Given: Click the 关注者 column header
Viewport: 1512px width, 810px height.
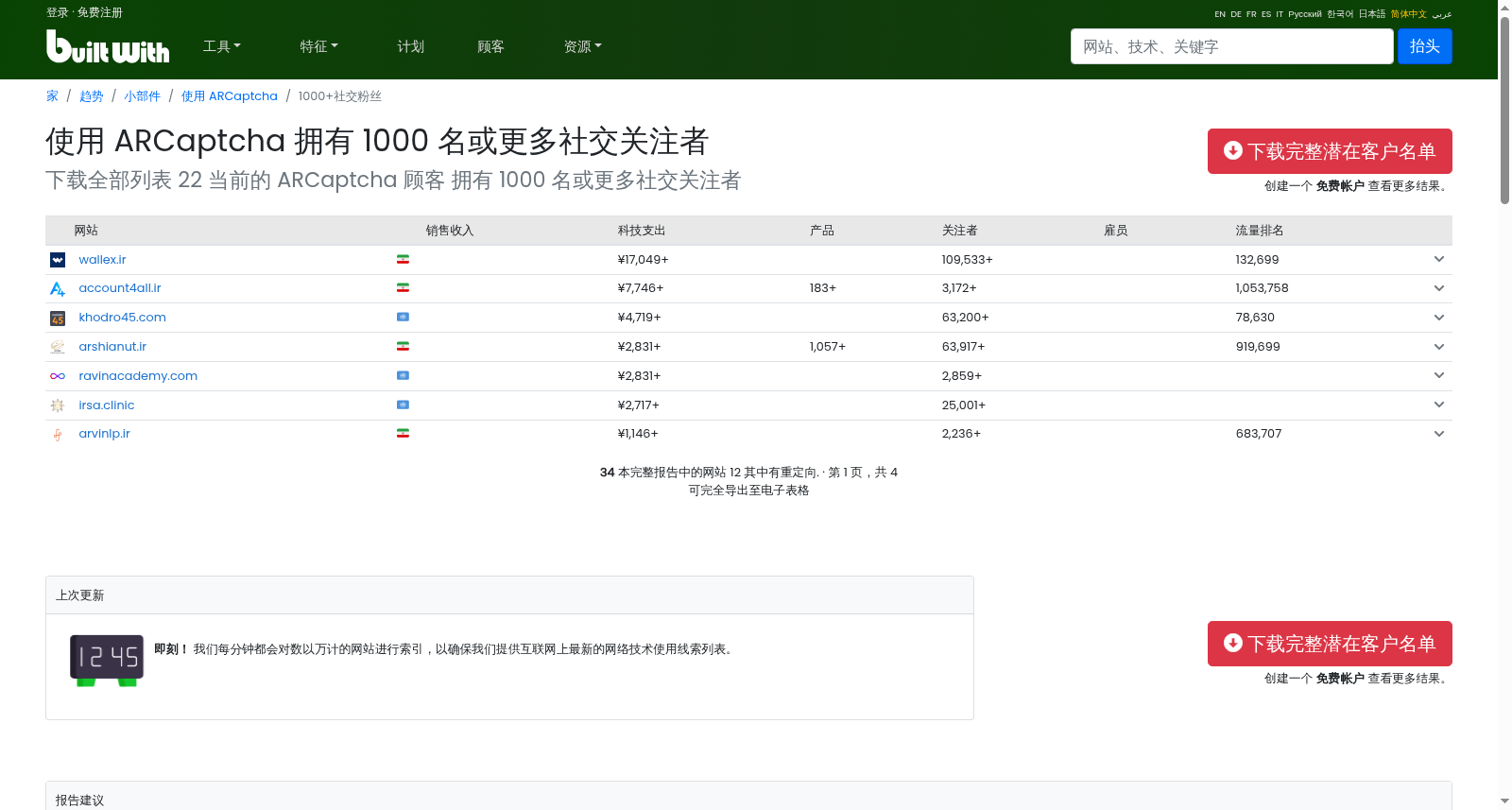Looking at the screenshot, I should tap(960, 231).
